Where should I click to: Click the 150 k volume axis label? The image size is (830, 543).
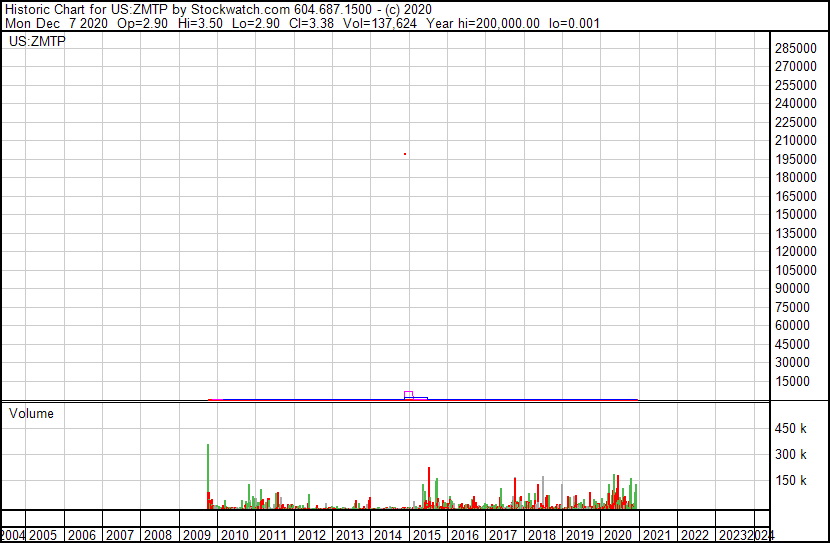[791, 481]
